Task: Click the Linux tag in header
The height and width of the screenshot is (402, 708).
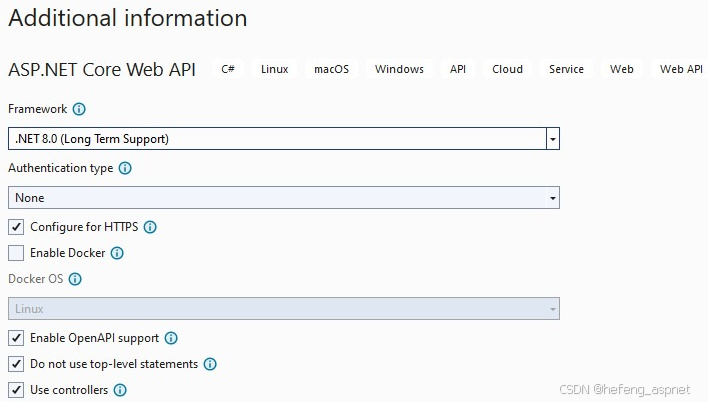Action: [x=275, y=69]
